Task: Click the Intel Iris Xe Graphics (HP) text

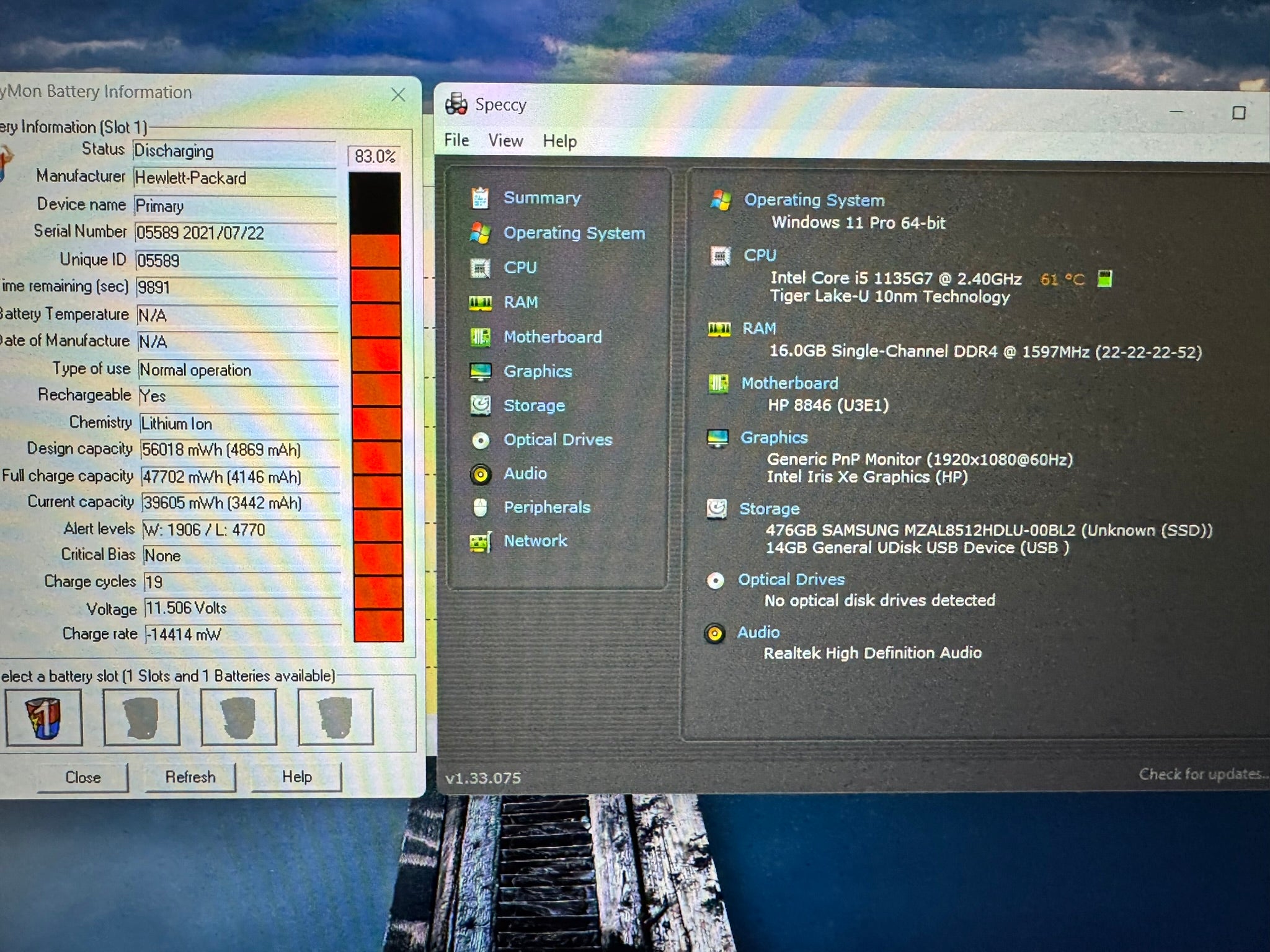Action: click(x=867, y=477)
